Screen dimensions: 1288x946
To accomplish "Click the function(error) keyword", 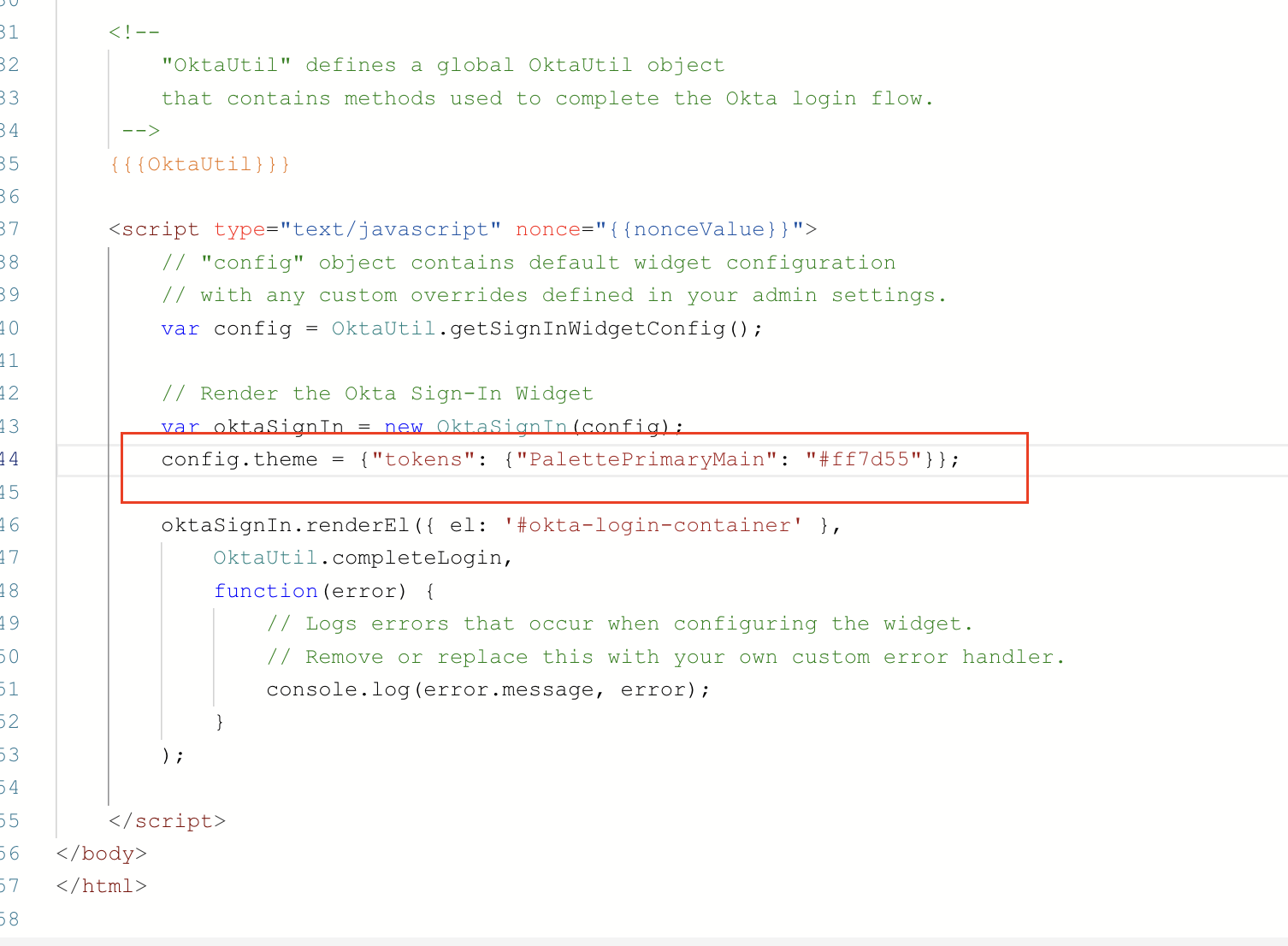I will [265, 591].
